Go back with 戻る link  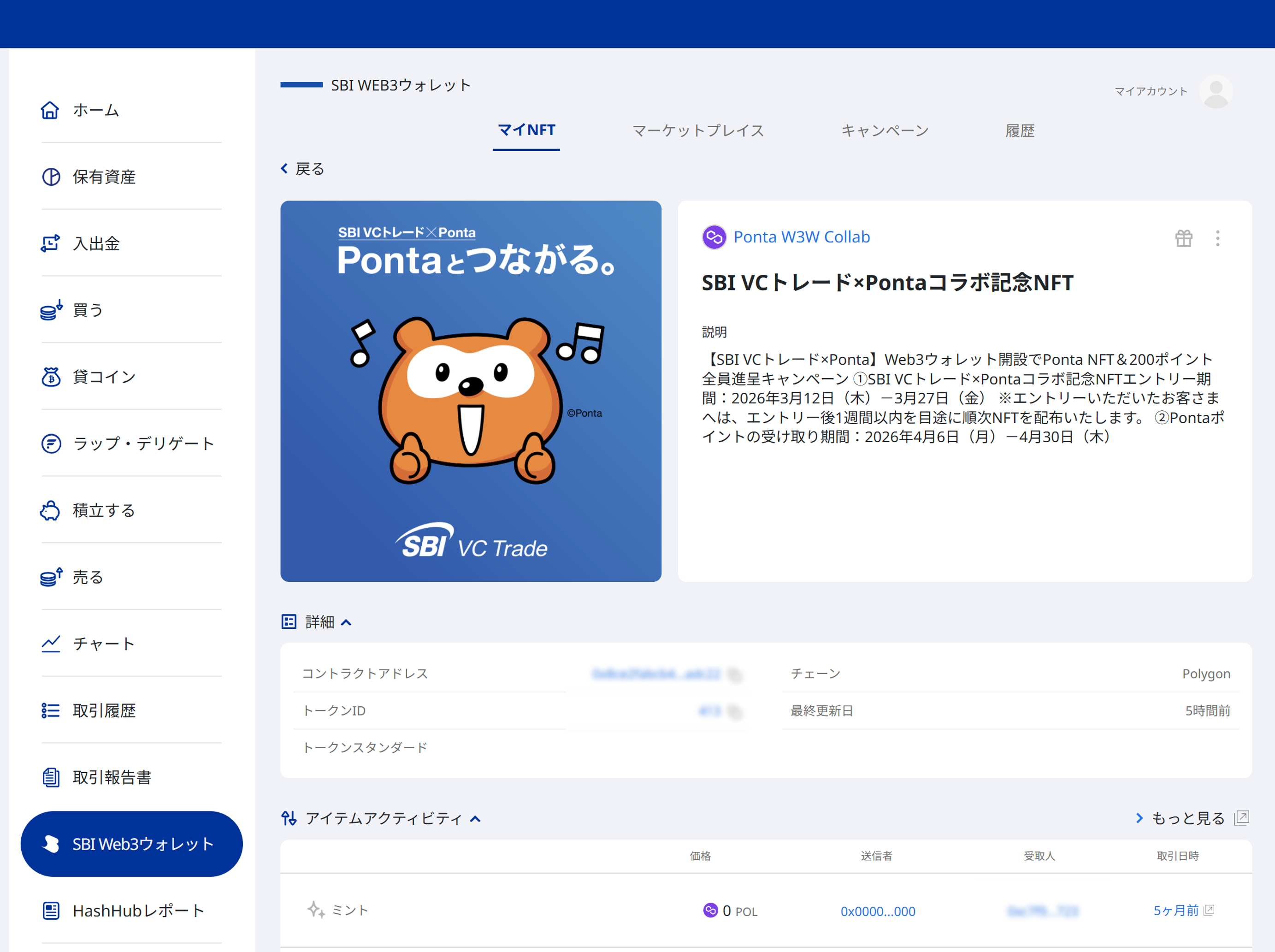point(302,169)
